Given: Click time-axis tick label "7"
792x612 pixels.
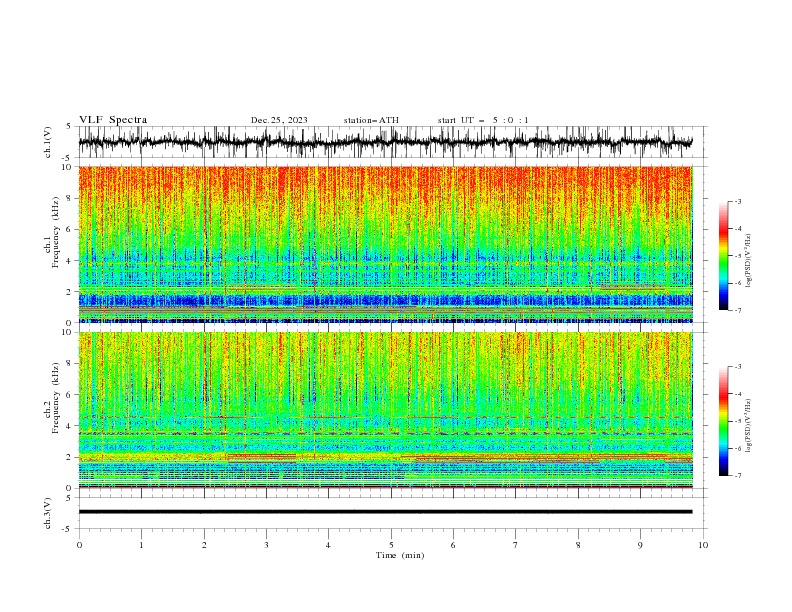Looking at the screenshot, I should [x=515, y=545].
